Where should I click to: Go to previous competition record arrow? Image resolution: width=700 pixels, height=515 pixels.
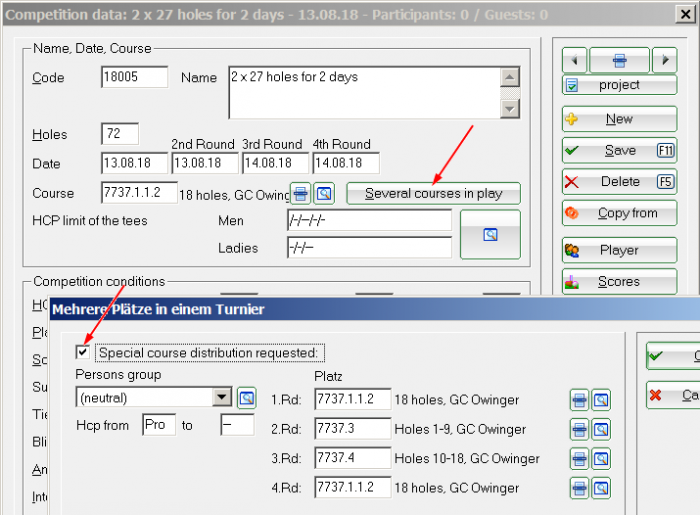tap(575, 60)
